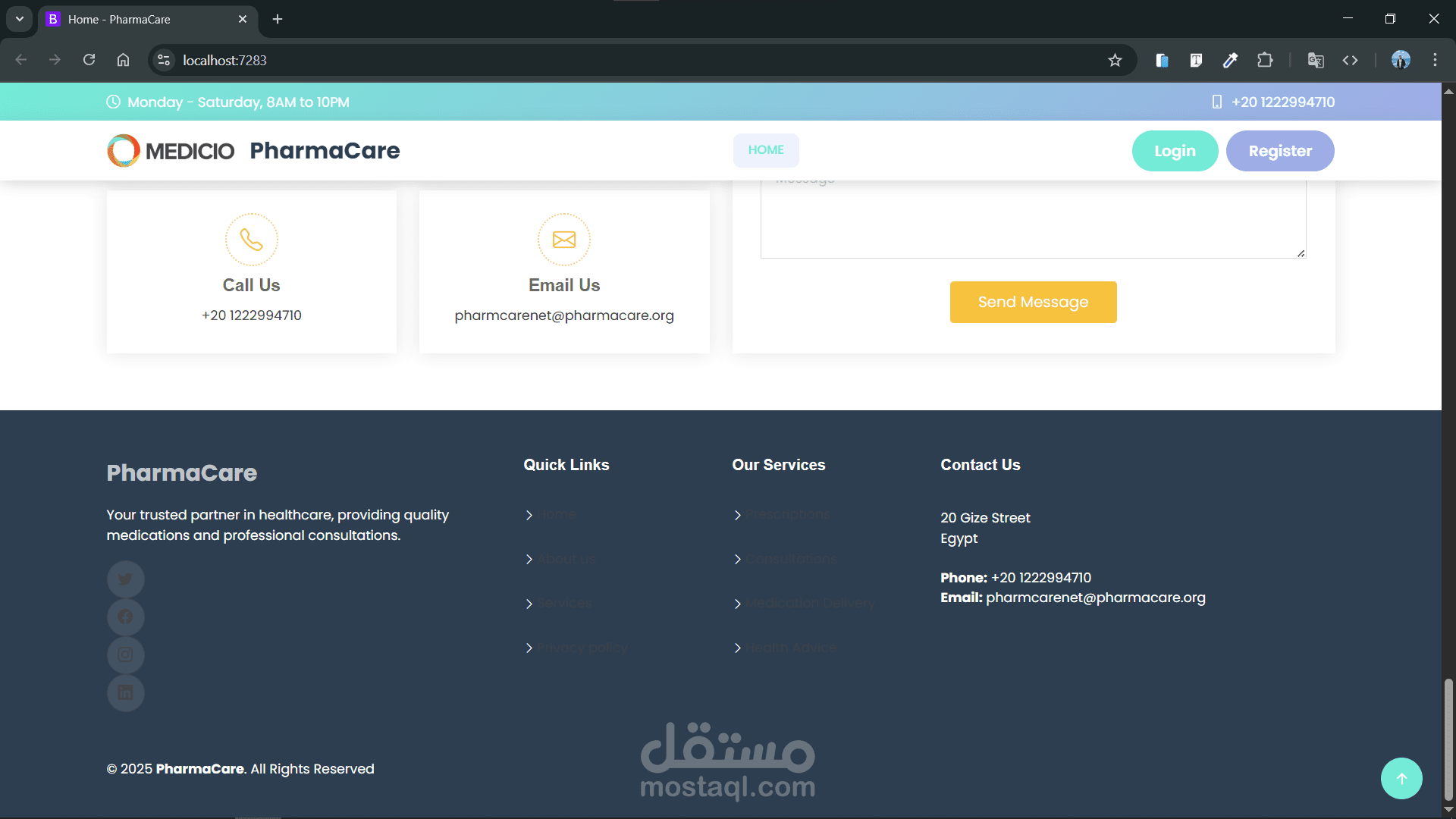View site information icon in address bar
The image size is (1456, 819).
164,60
